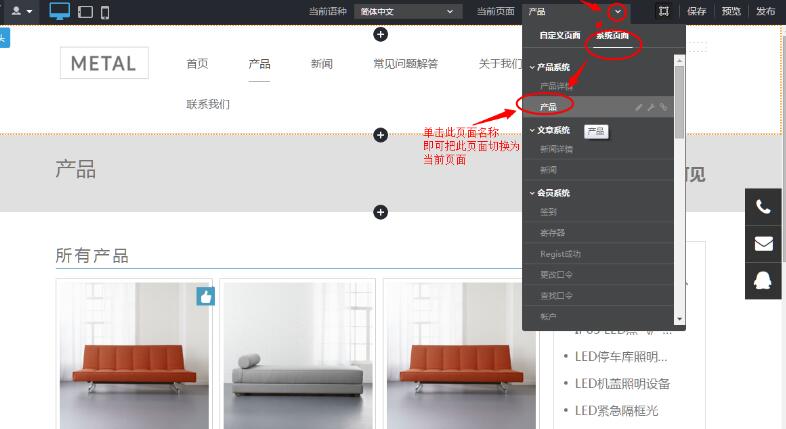Open the third orange sofa product image

461,355
